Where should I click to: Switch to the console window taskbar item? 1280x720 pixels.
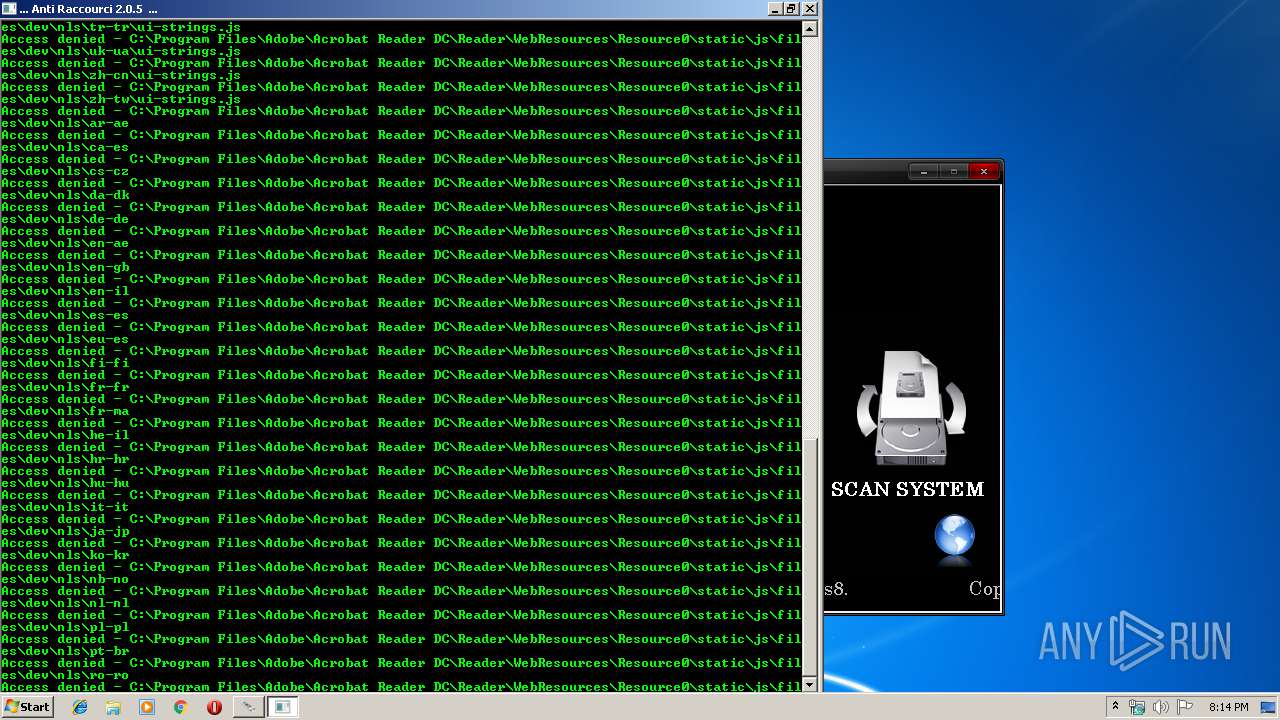[282, 707]
